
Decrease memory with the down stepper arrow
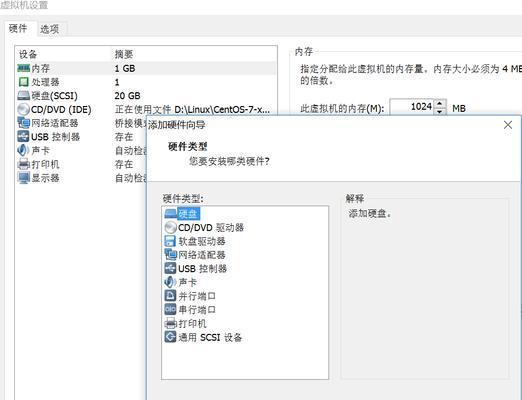pos(440,111)
